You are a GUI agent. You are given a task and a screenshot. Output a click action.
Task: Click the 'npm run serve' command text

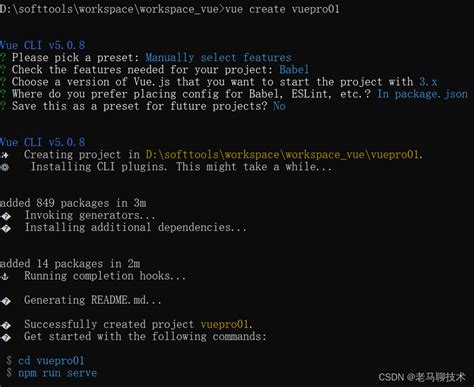57,373
